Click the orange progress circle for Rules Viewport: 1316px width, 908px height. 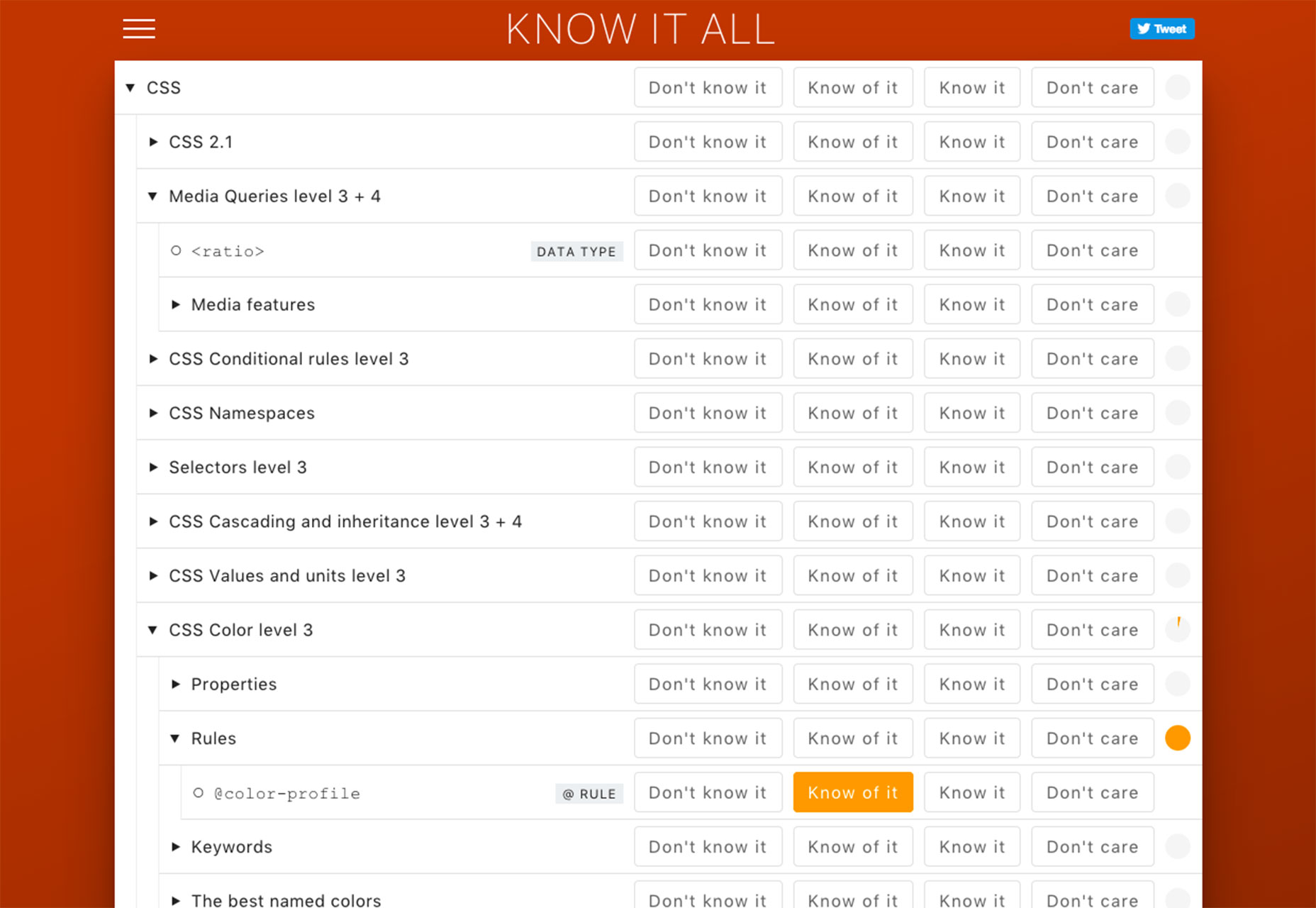(x=1177, y=738)
